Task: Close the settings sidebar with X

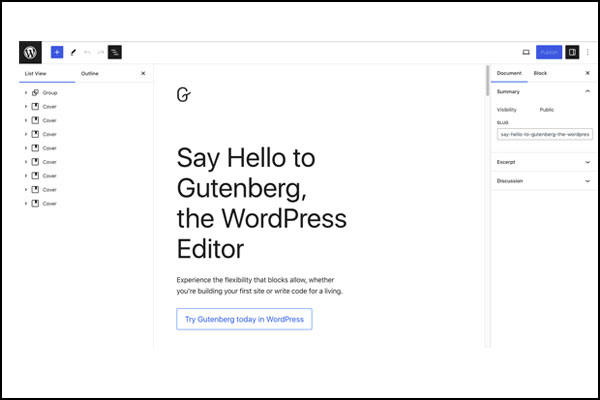Action: point(588,73)
